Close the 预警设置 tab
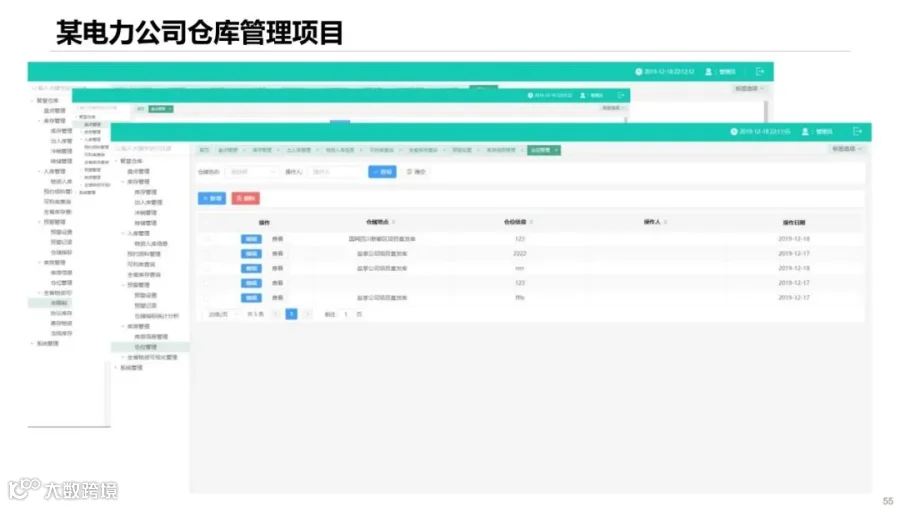This screenshot has height=507, width=900. click(478, 150)
